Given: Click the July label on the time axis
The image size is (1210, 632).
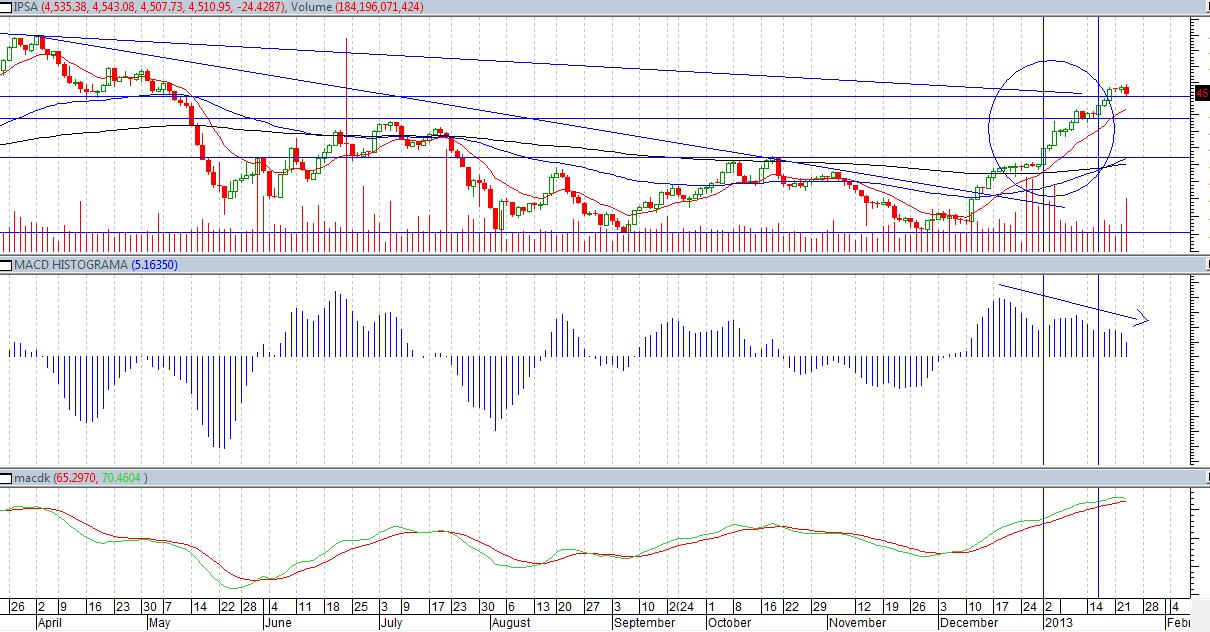Looking at the screenshot, I should 393,622.
